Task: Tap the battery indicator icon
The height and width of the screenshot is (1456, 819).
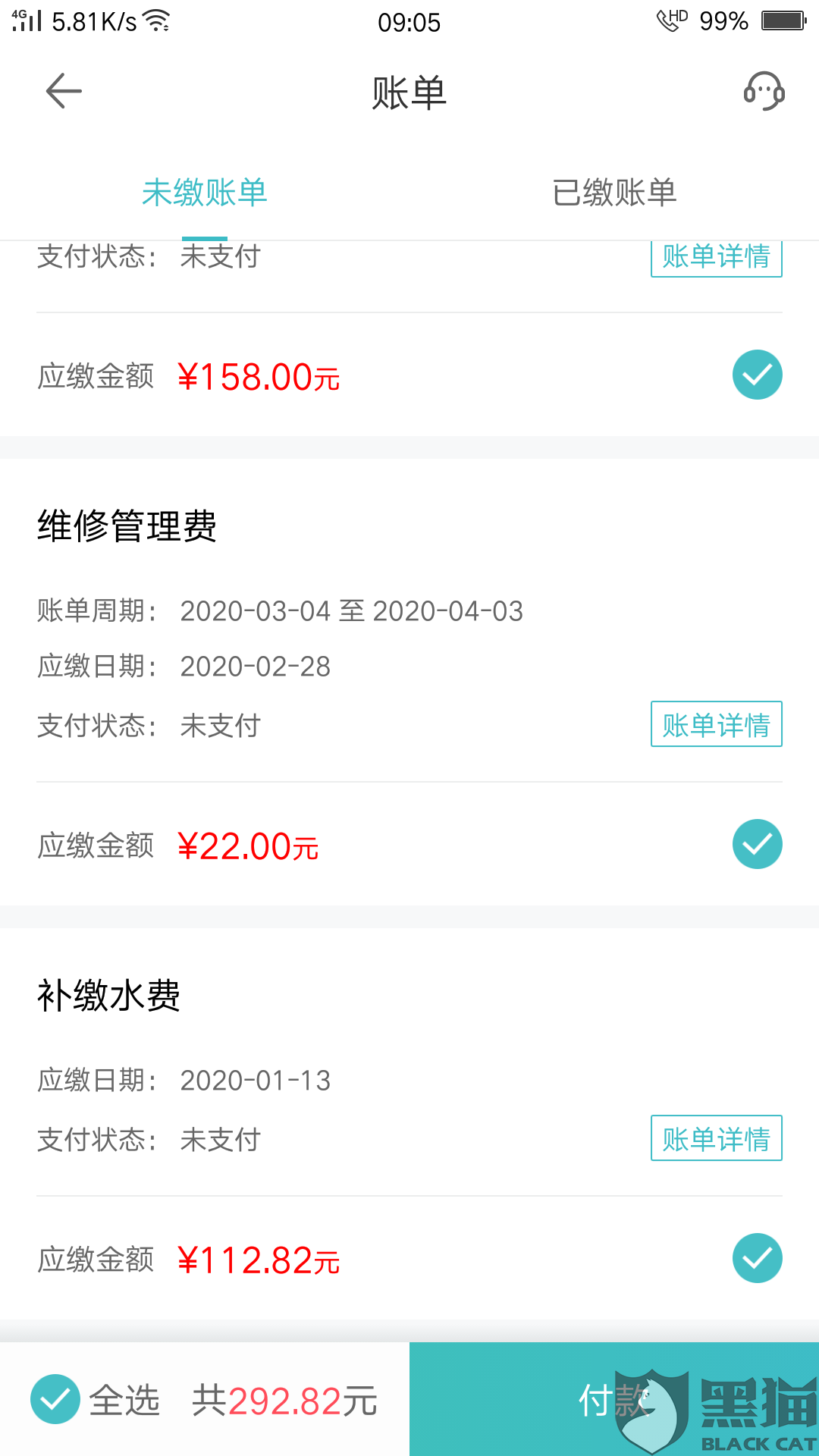Action: click(x=783, y=20)
